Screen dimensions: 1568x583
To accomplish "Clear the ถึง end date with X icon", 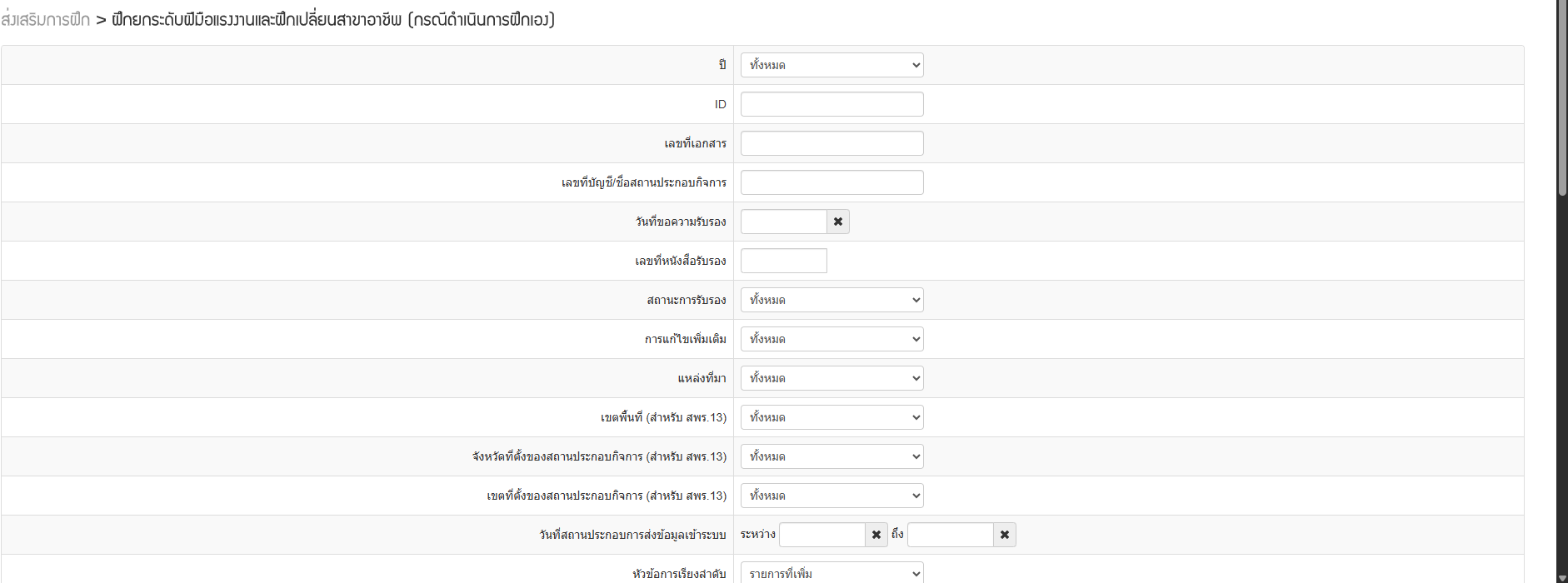I will point(1005,535).
